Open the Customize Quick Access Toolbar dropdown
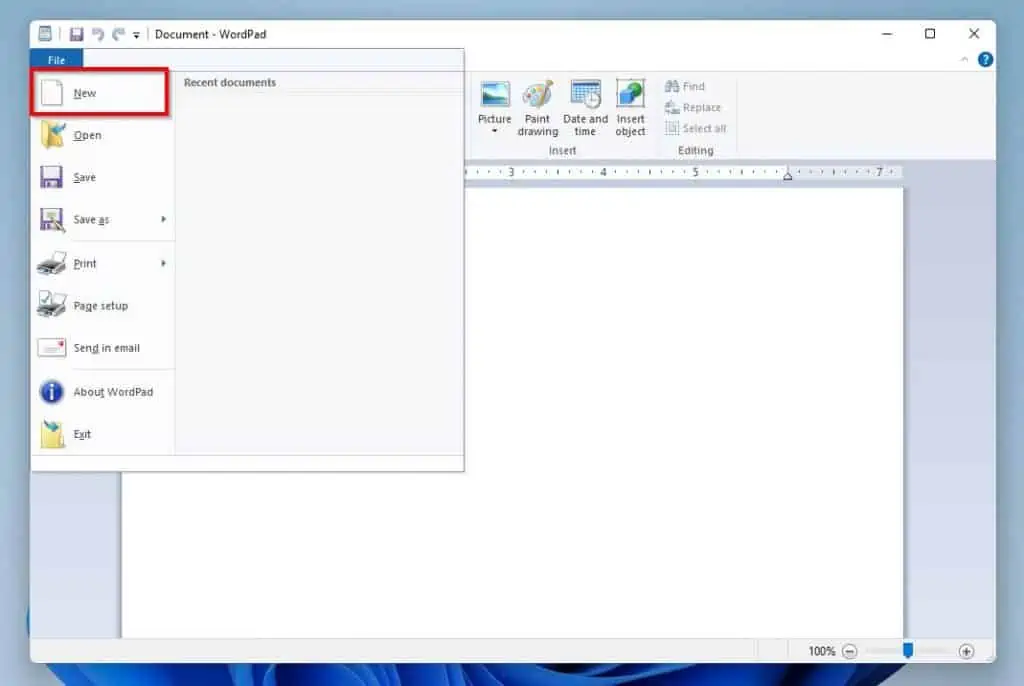The width and height of the screenshot is (1024, 686). (x=136, y=35)
